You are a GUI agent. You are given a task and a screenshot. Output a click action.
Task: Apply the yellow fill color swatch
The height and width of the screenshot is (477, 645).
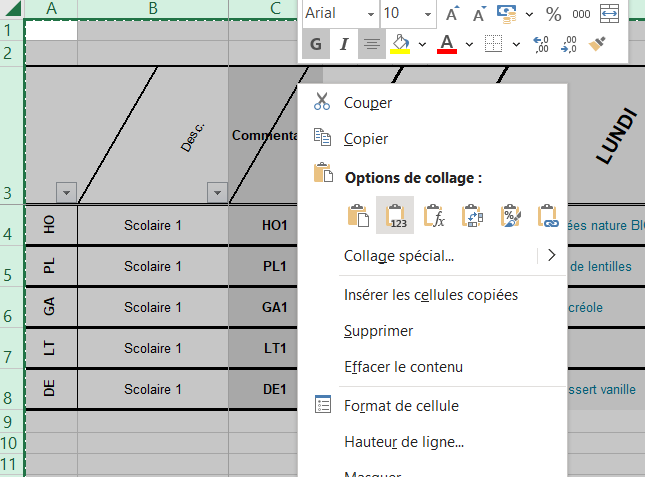pyautogui.click(x=399, y=44)
